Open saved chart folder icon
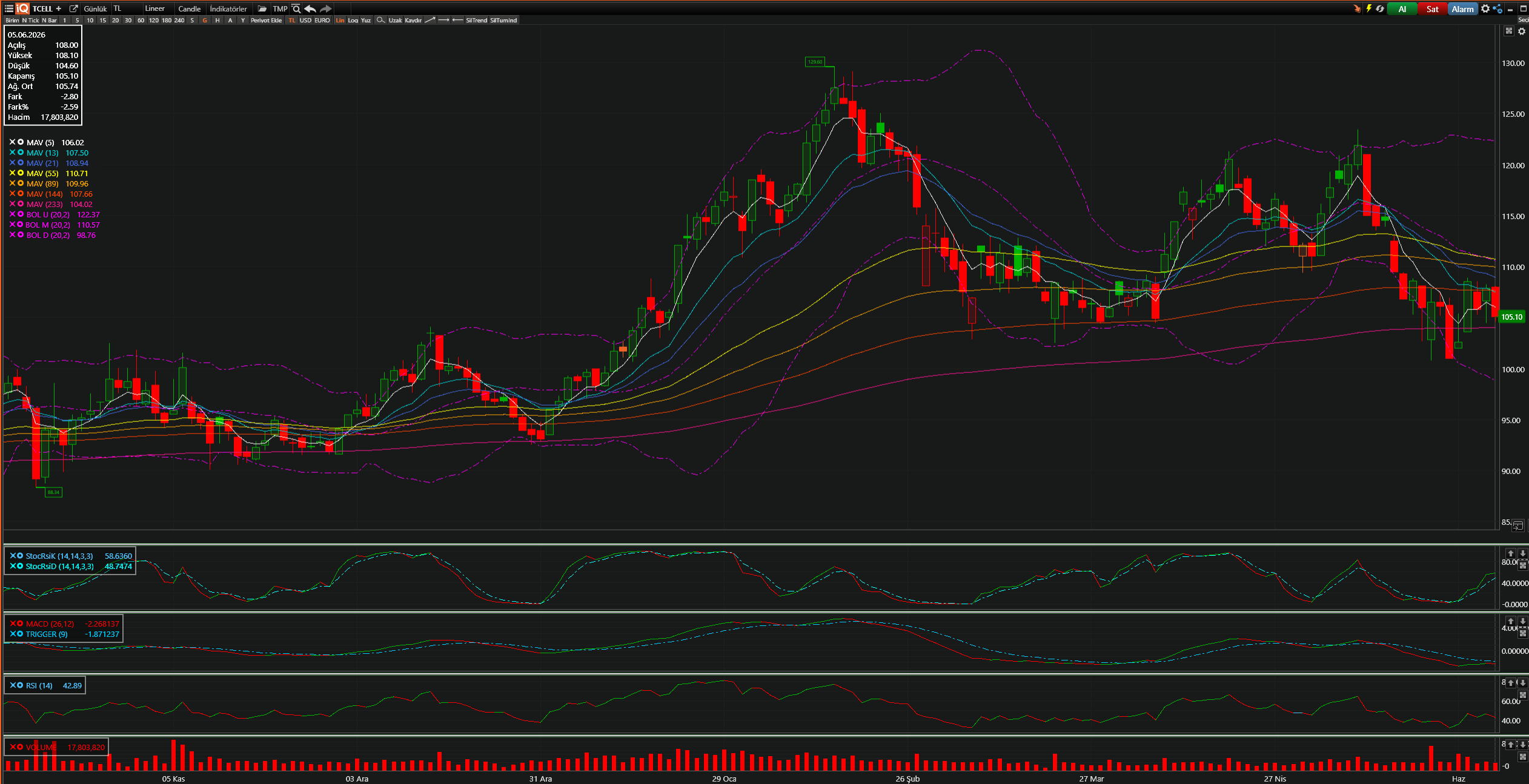The image size is (1529, 784). click(x=262, y=8)
